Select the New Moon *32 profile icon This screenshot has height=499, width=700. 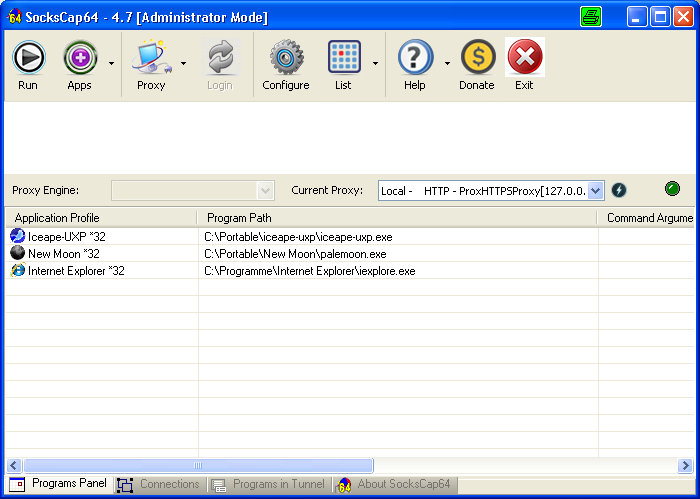17,253
